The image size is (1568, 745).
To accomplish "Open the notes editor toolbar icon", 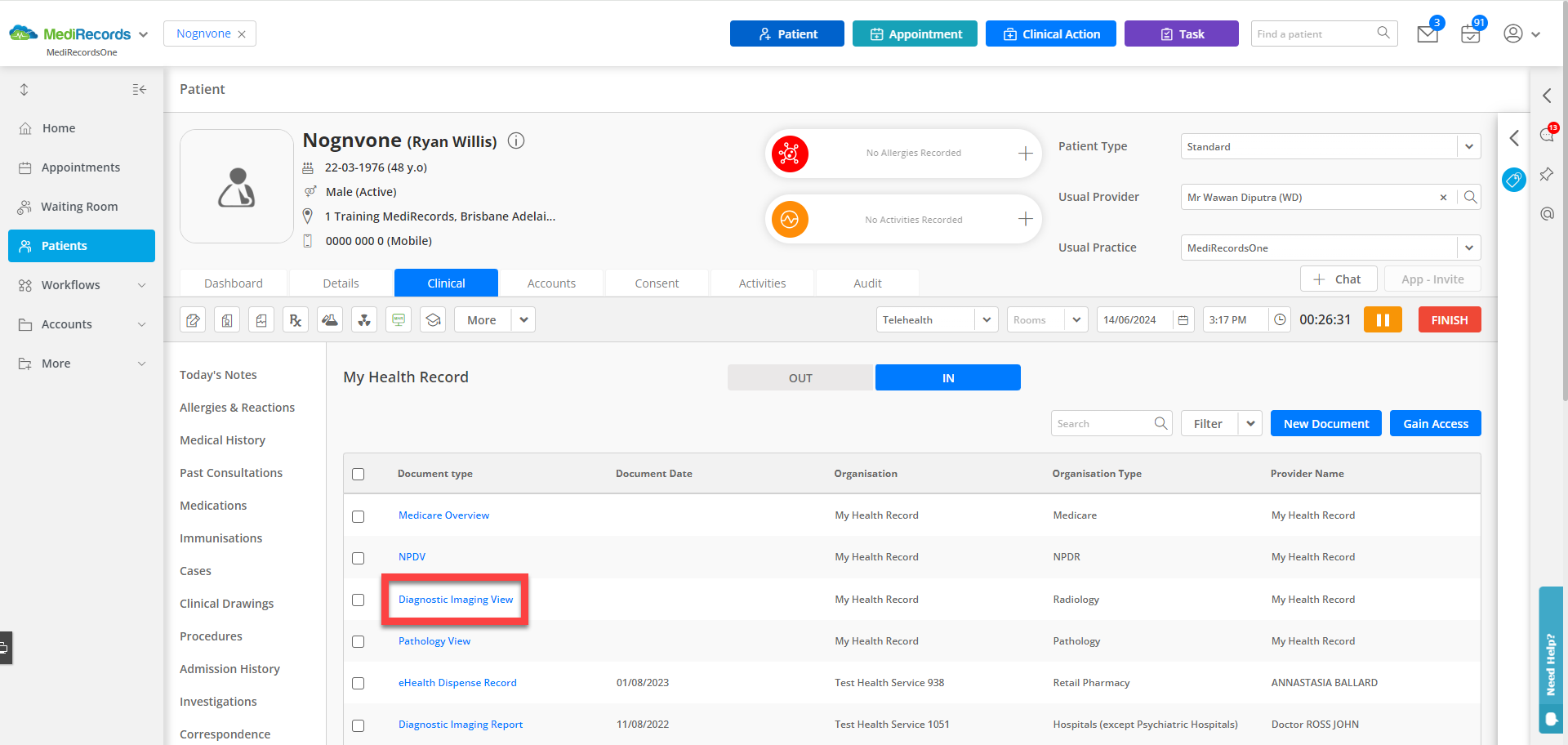I will click(x=193, y=320).
